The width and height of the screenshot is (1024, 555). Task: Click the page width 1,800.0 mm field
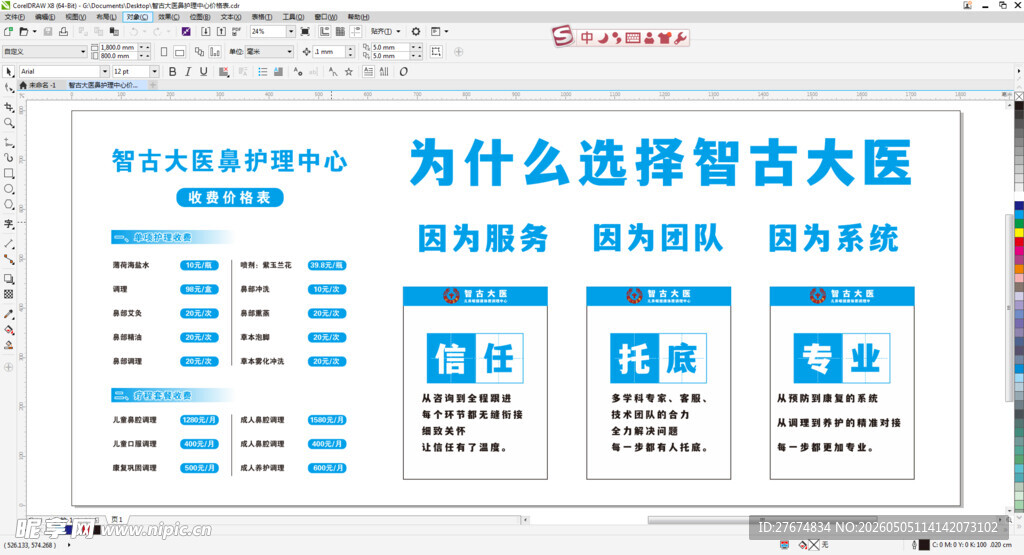click(x=118, y=48)
